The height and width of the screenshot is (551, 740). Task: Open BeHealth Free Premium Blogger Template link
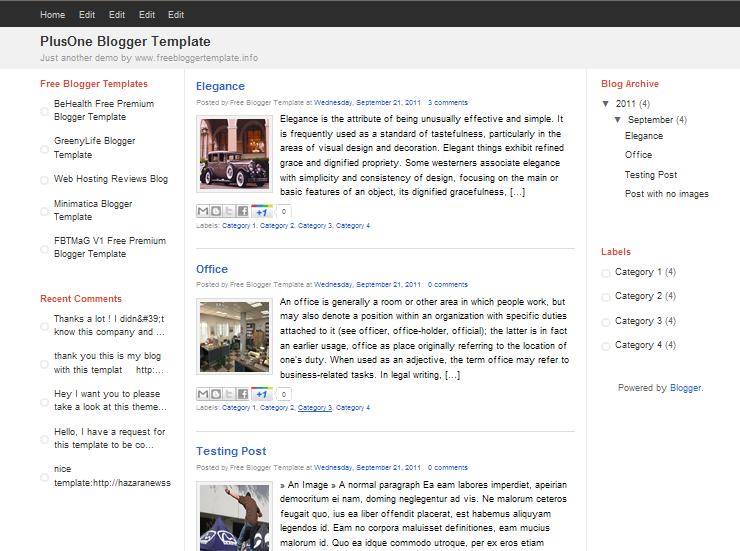[x=104, y=110]
